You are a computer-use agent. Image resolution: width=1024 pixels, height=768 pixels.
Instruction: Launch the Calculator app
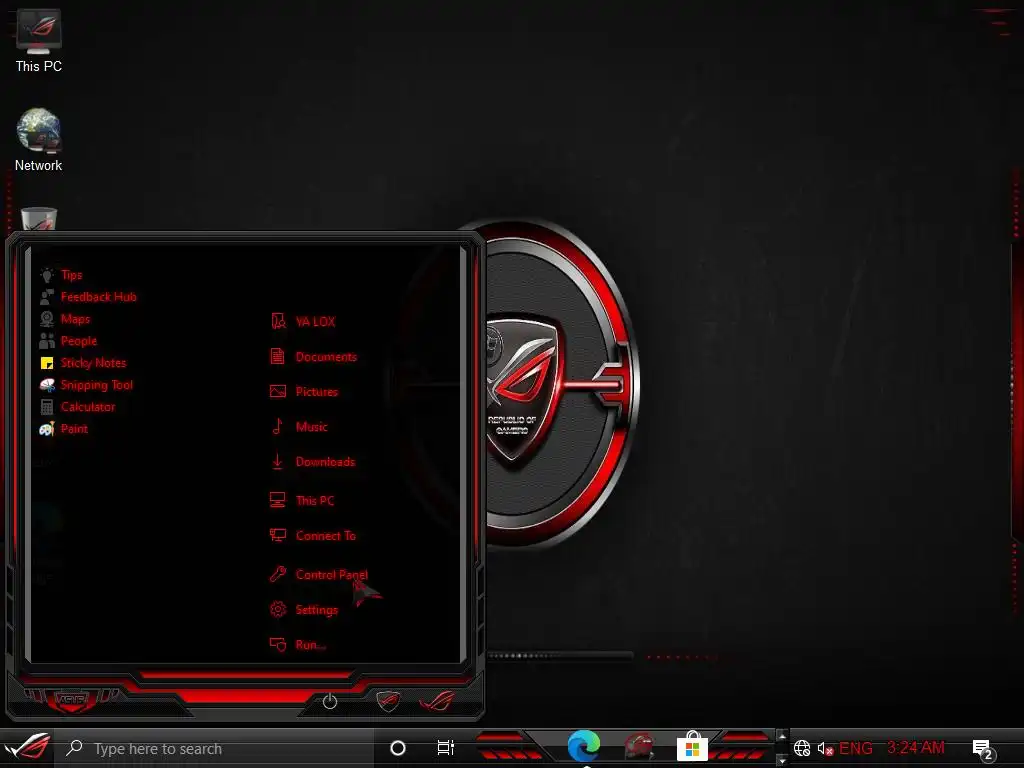click(x=77, y=407)
